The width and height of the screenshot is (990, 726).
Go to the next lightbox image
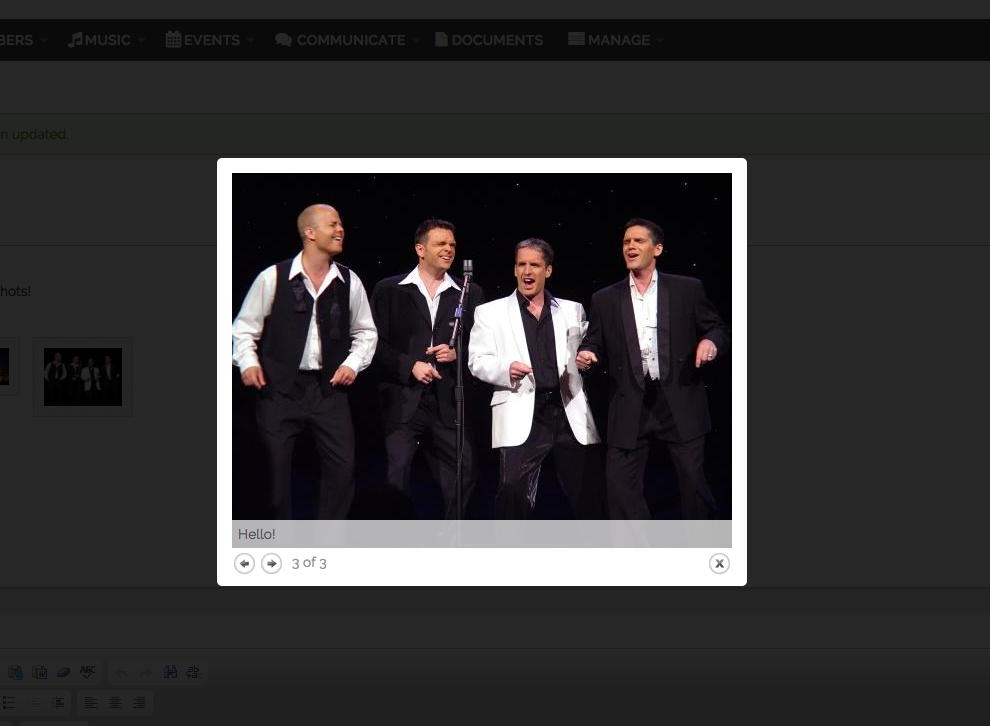(x=271, y=563)
